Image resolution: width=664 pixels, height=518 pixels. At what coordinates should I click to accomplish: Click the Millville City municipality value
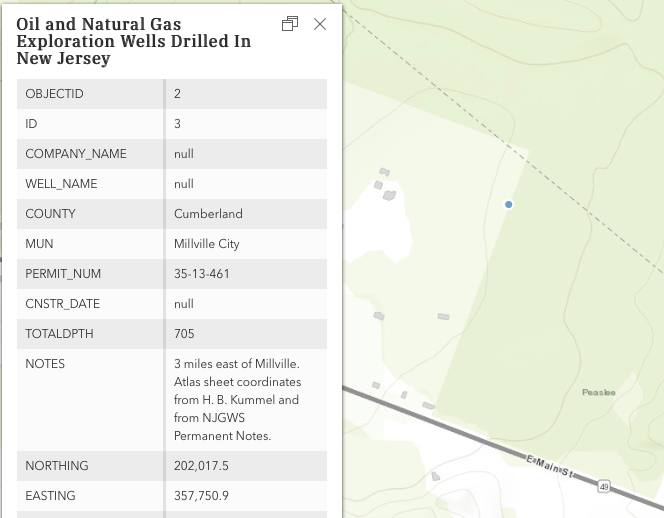point(207,244)
